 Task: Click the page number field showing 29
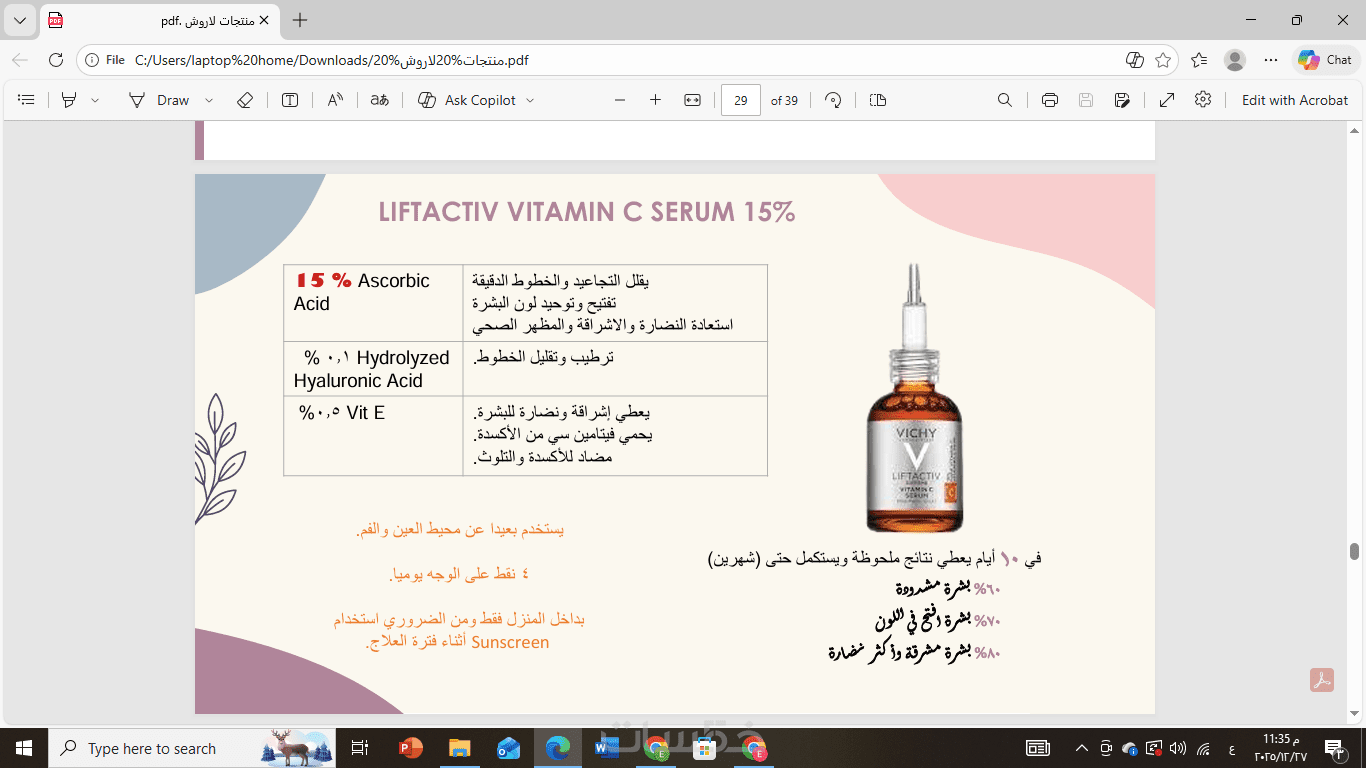pyautogui.click(x=741, y=100)
